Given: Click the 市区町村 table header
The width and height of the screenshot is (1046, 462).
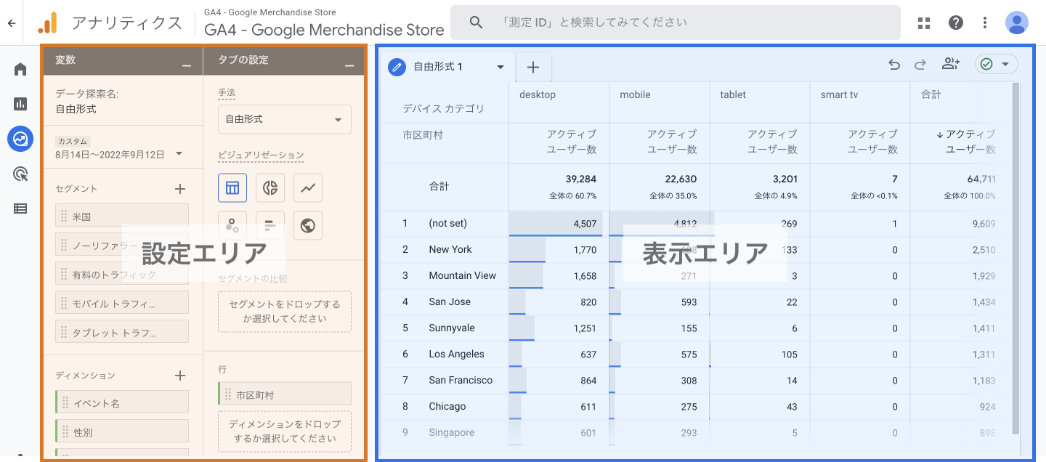Looking at the screenshot, I should [422, 135].
